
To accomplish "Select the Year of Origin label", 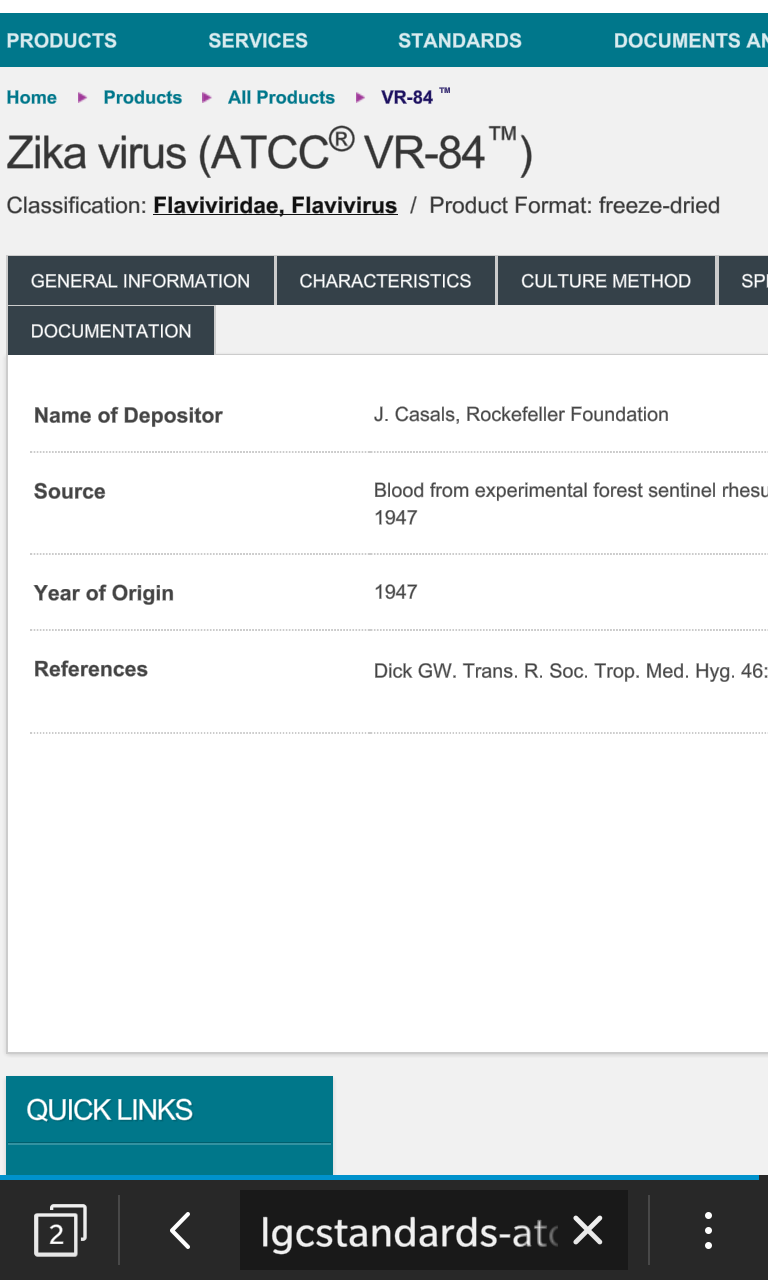I will pyautogui.click(x=104, y=594).
